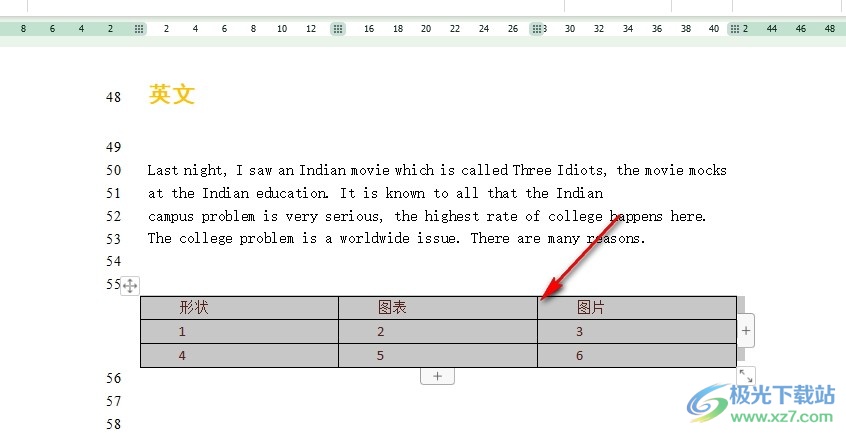Select the table cell with value 4
The height and width of the screenshot is (433, 846).
click(x=240, y=355)
